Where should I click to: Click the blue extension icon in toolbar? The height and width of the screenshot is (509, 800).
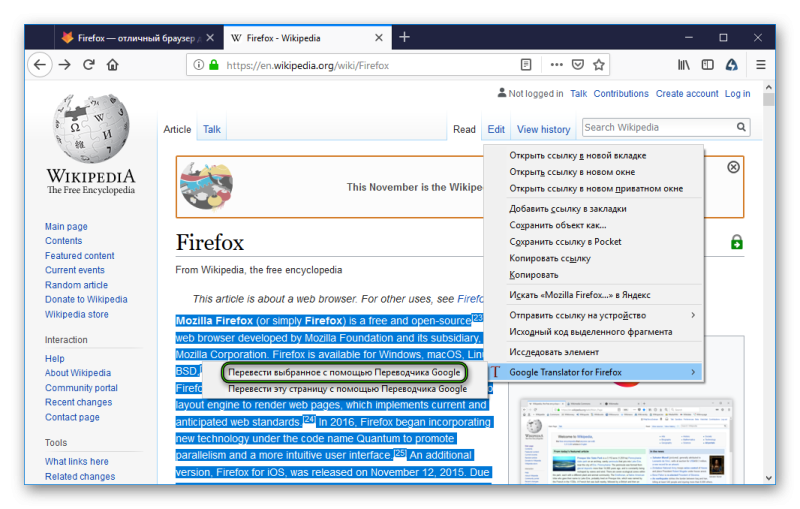tap(732, 65)
